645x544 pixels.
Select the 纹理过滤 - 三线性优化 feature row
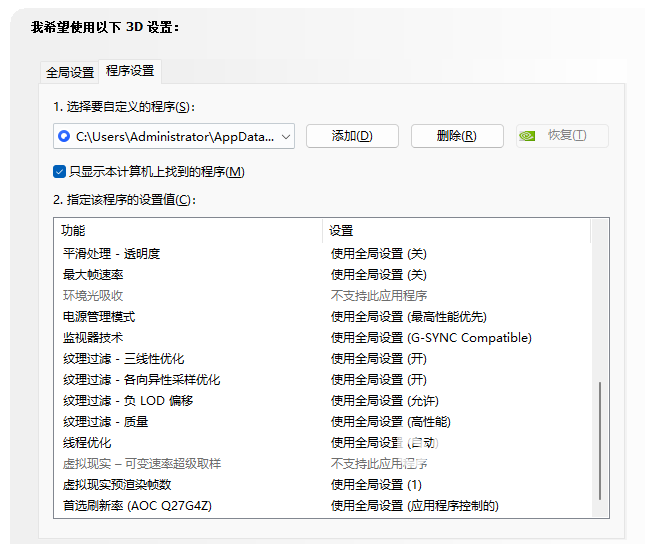[123, 359]
